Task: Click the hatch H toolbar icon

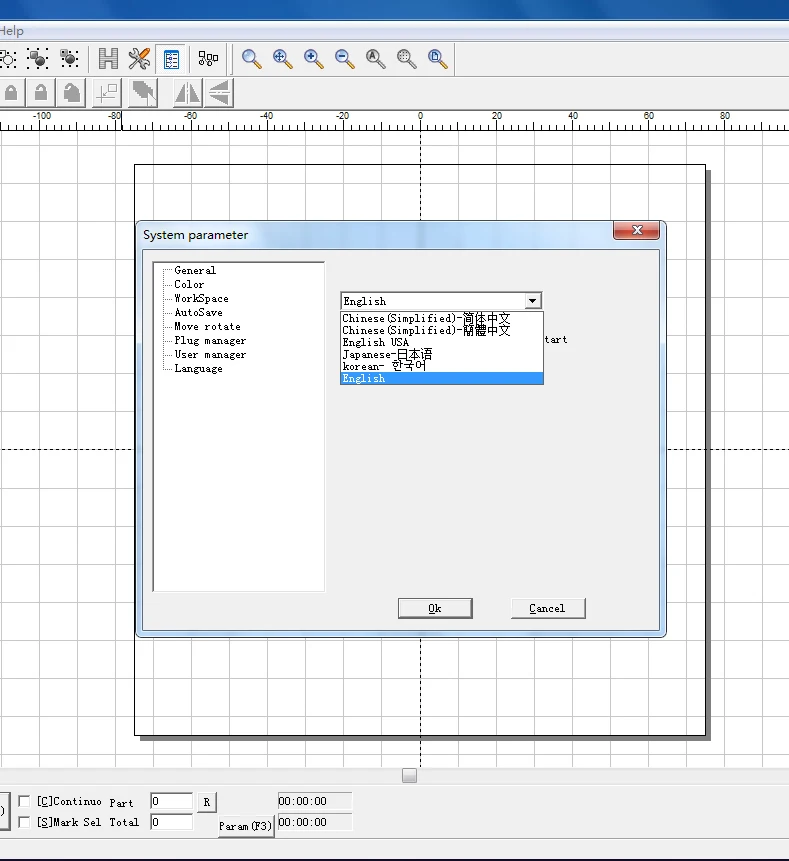Action: click(108, 59)
